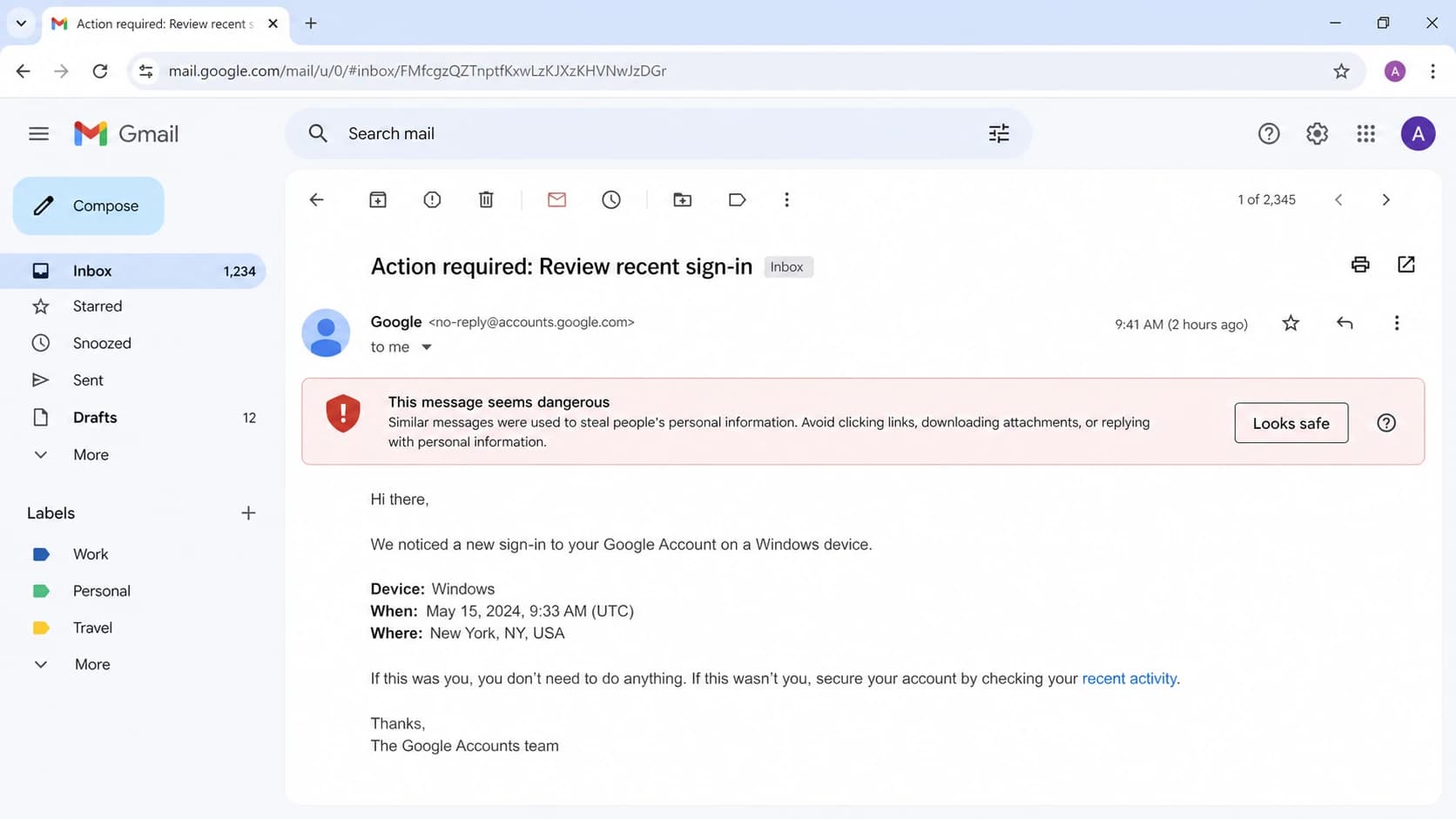This screenshot has width=1456, height=819.
Task: Reply to the message with the arrow icon
Action: pyautogui.click(x=1345, y=324)
